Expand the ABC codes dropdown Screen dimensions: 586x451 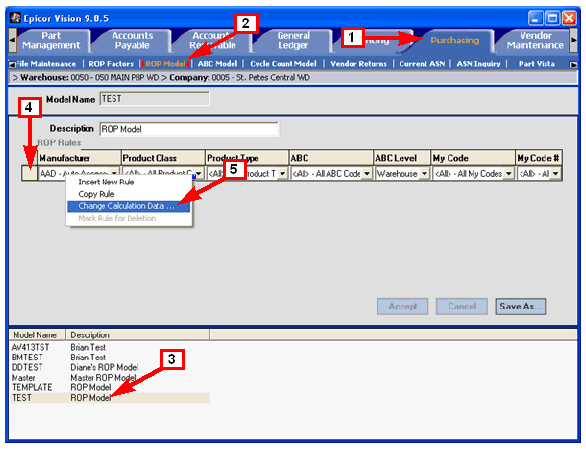pyautogui.click(x=367, y=173)
